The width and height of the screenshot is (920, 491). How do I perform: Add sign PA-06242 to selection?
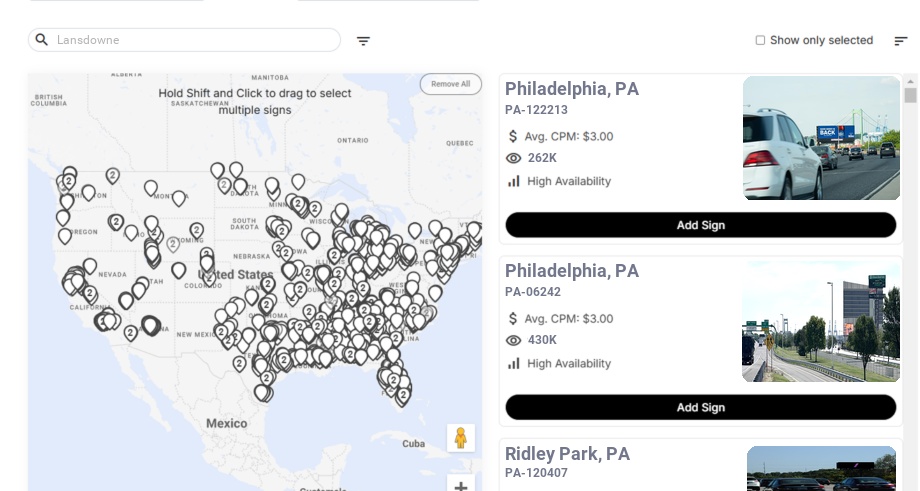700,407
